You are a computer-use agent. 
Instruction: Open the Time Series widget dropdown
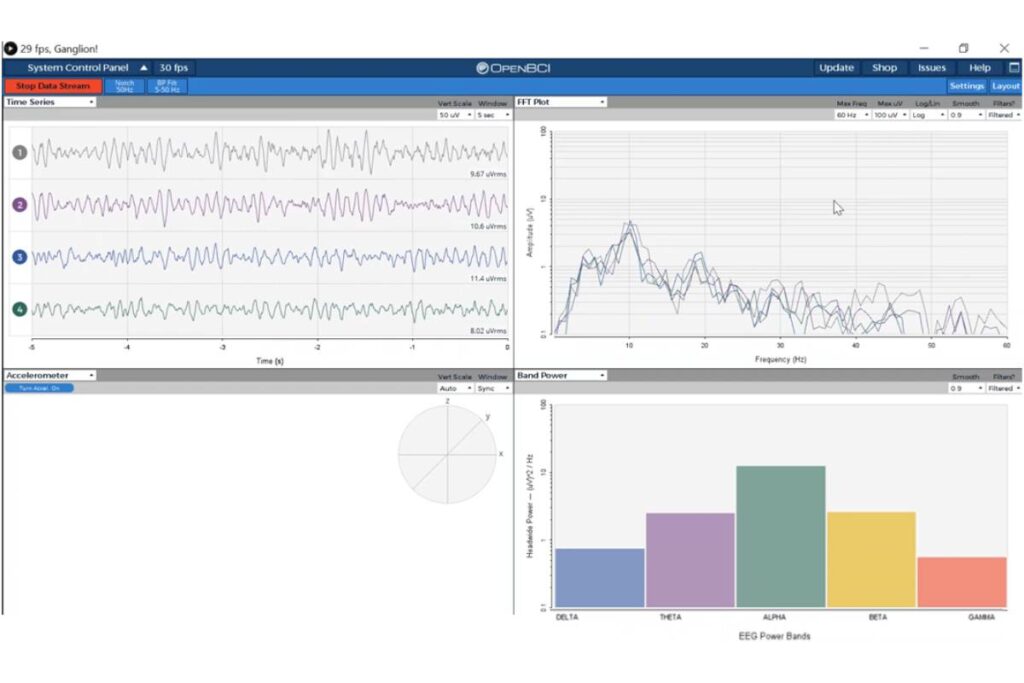[50, 102]
